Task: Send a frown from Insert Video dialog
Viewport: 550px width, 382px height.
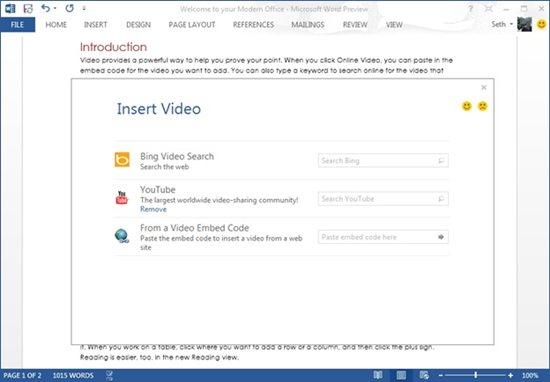Action: click(483, 106)
